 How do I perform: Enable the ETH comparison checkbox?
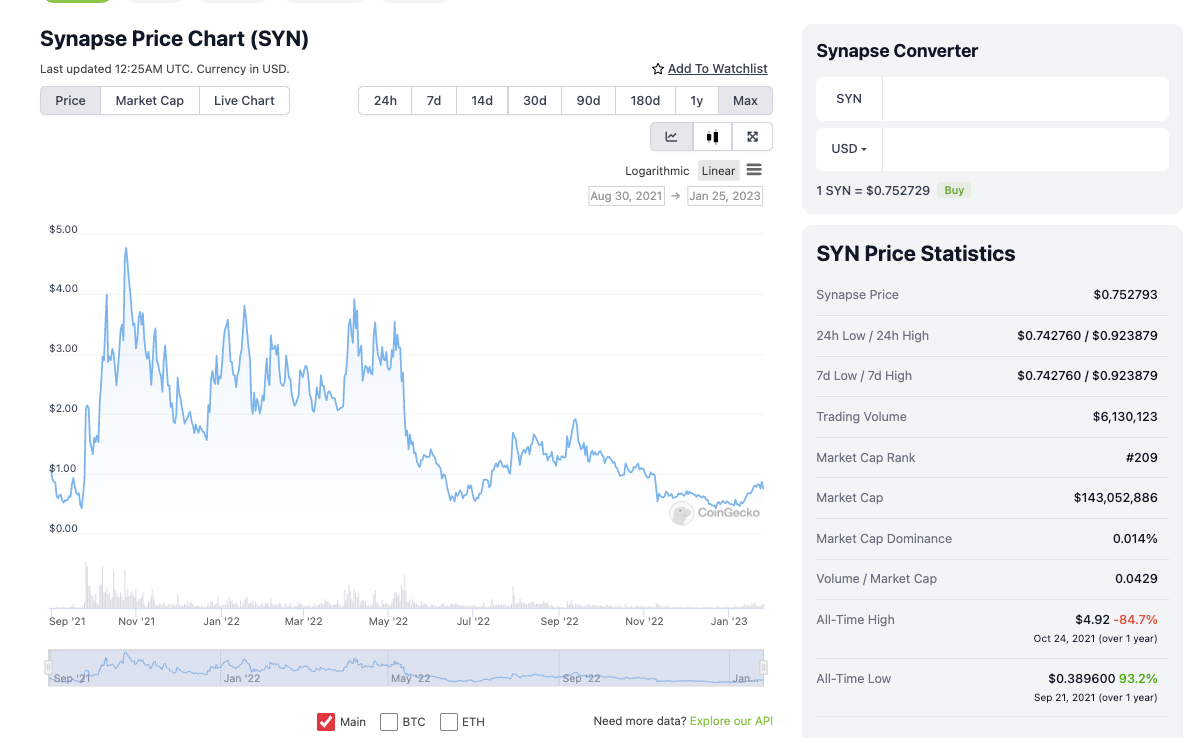click(x=449, y=721)
